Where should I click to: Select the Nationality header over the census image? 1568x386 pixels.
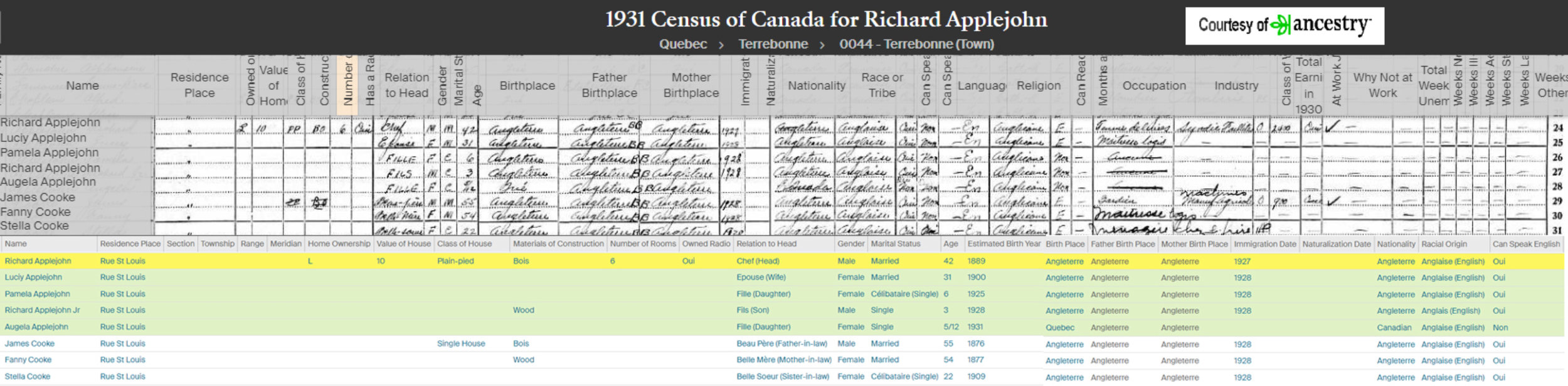click(817, 85)
